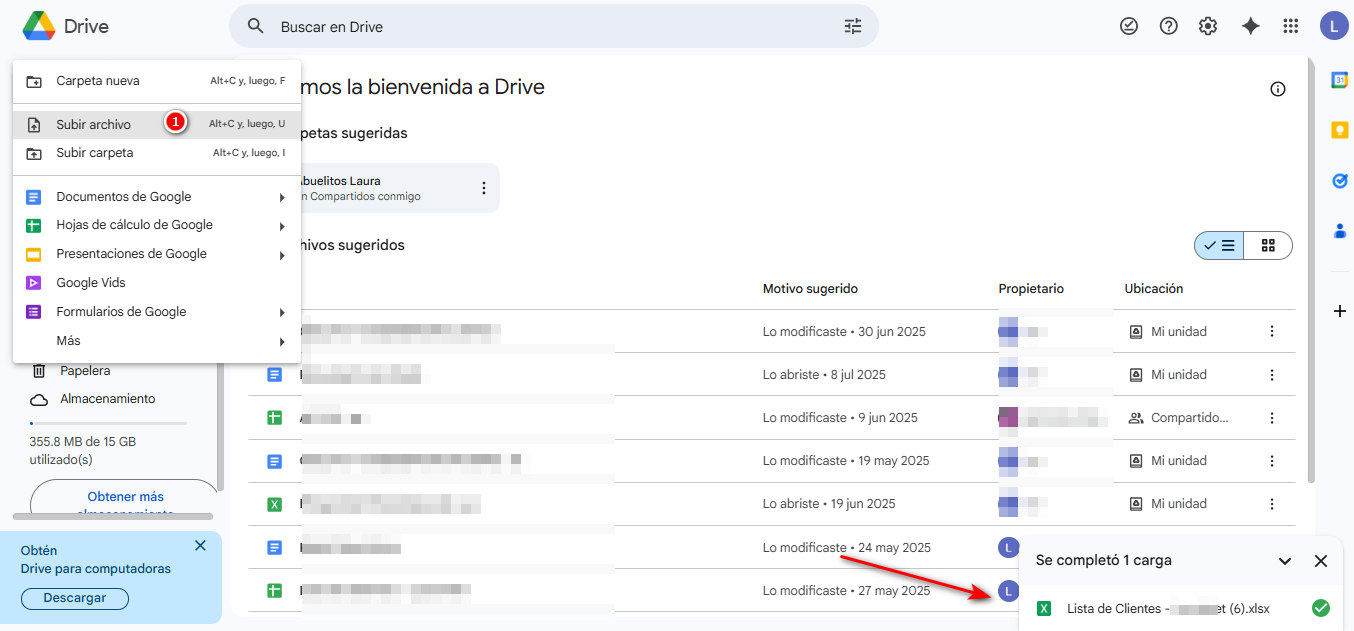Click the Descargar button

pos(75,598)
